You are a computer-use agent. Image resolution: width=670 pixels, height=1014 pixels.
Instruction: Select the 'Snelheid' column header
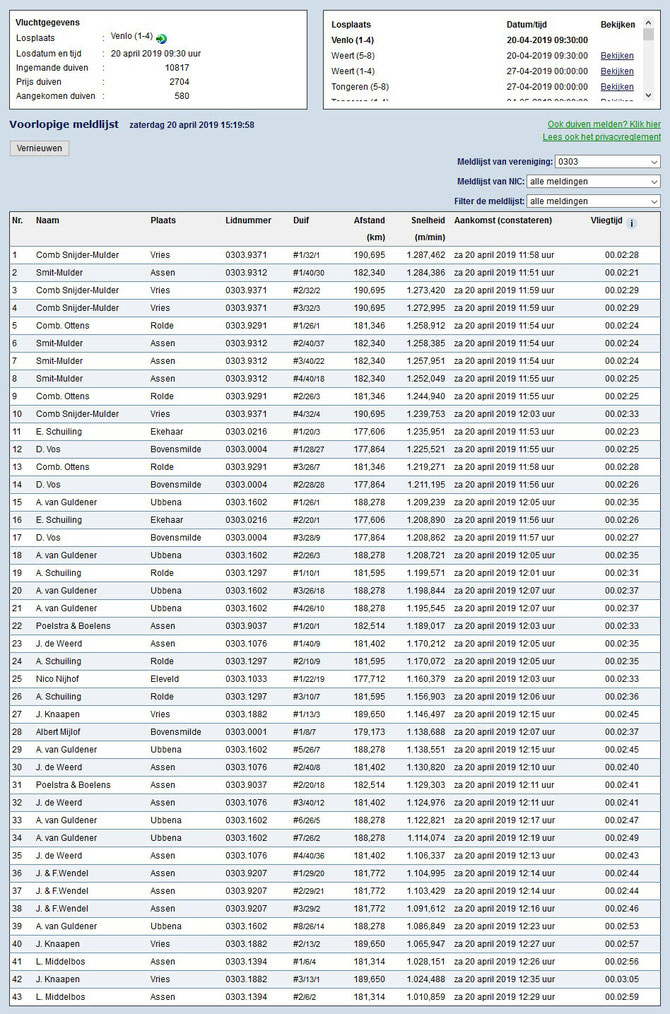pyautogui.click(x=428, y=221)
